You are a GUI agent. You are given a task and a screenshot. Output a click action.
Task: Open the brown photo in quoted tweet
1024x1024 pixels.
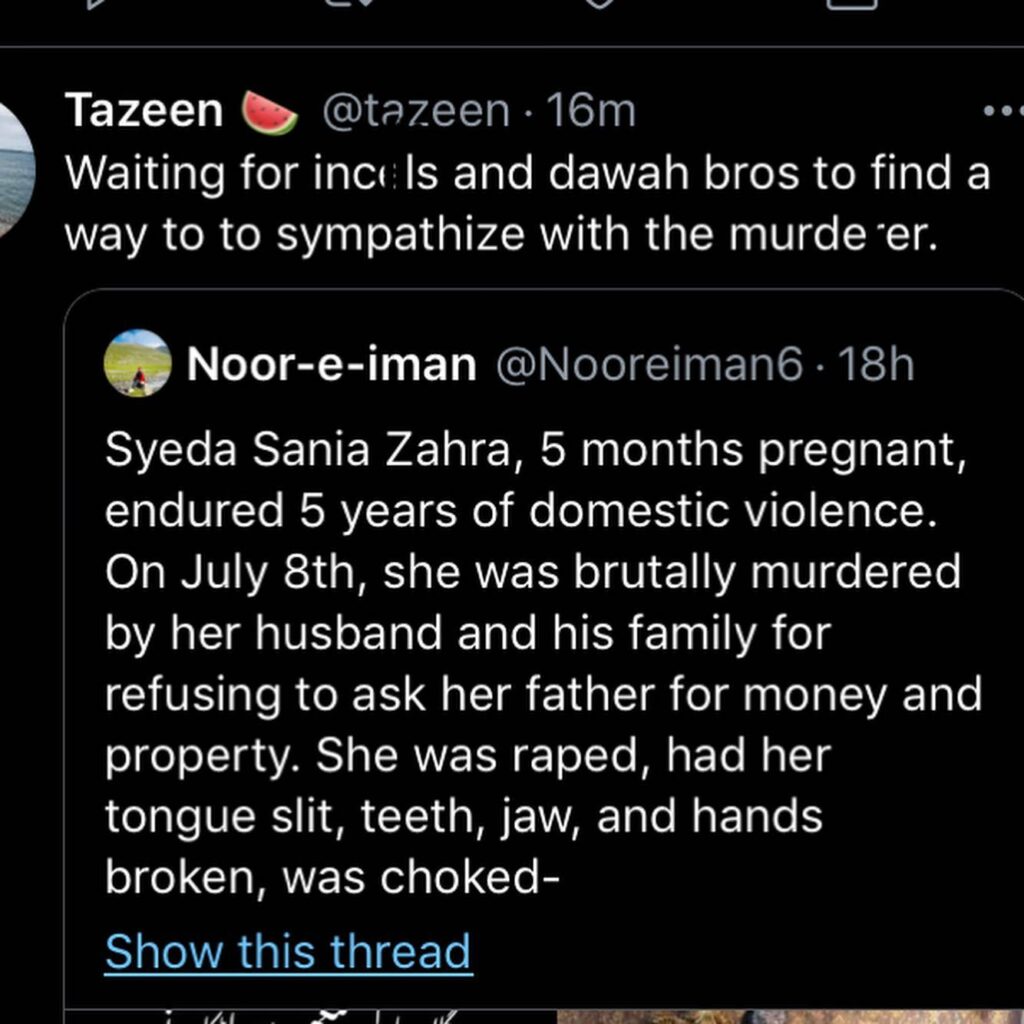[x=791, y=1016]
